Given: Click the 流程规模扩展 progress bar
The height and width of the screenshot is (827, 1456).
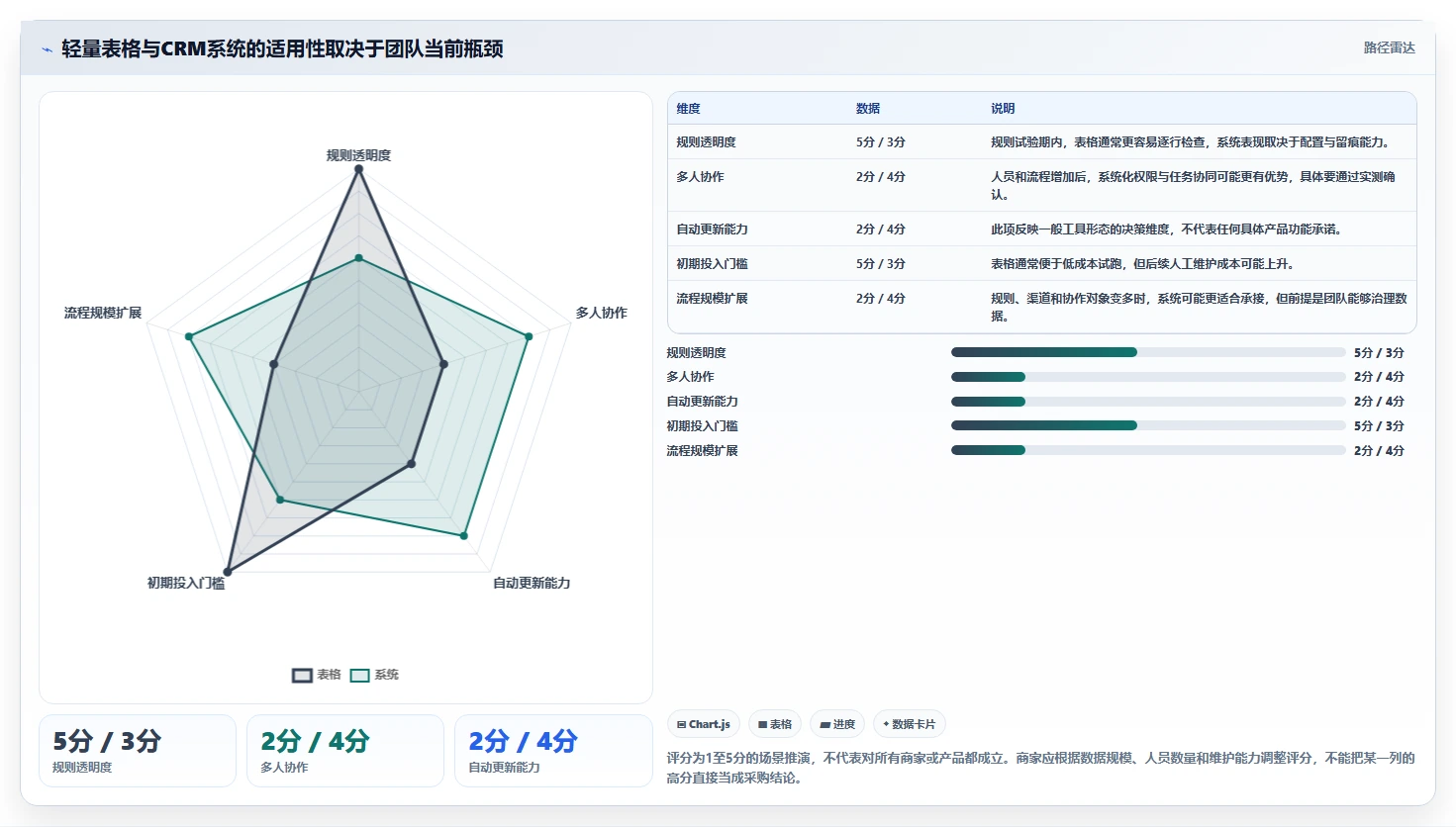Looking at the screenshot, I should 1148,450.
